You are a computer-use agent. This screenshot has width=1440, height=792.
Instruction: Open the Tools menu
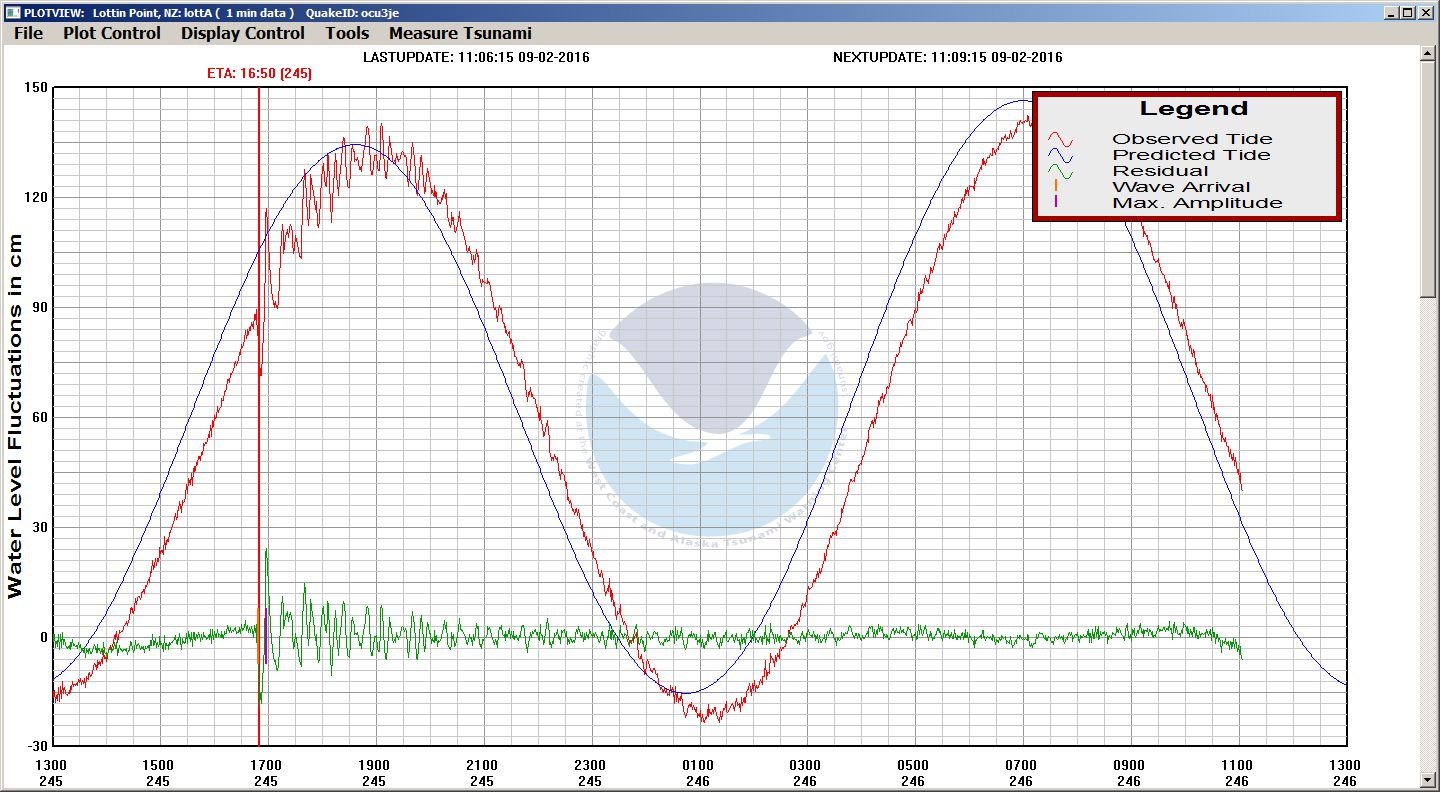(x=347, y=33)
